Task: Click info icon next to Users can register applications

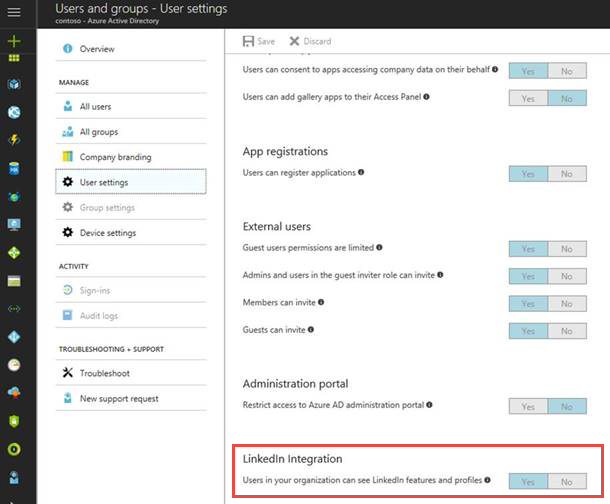Action: tap(361, 172)
